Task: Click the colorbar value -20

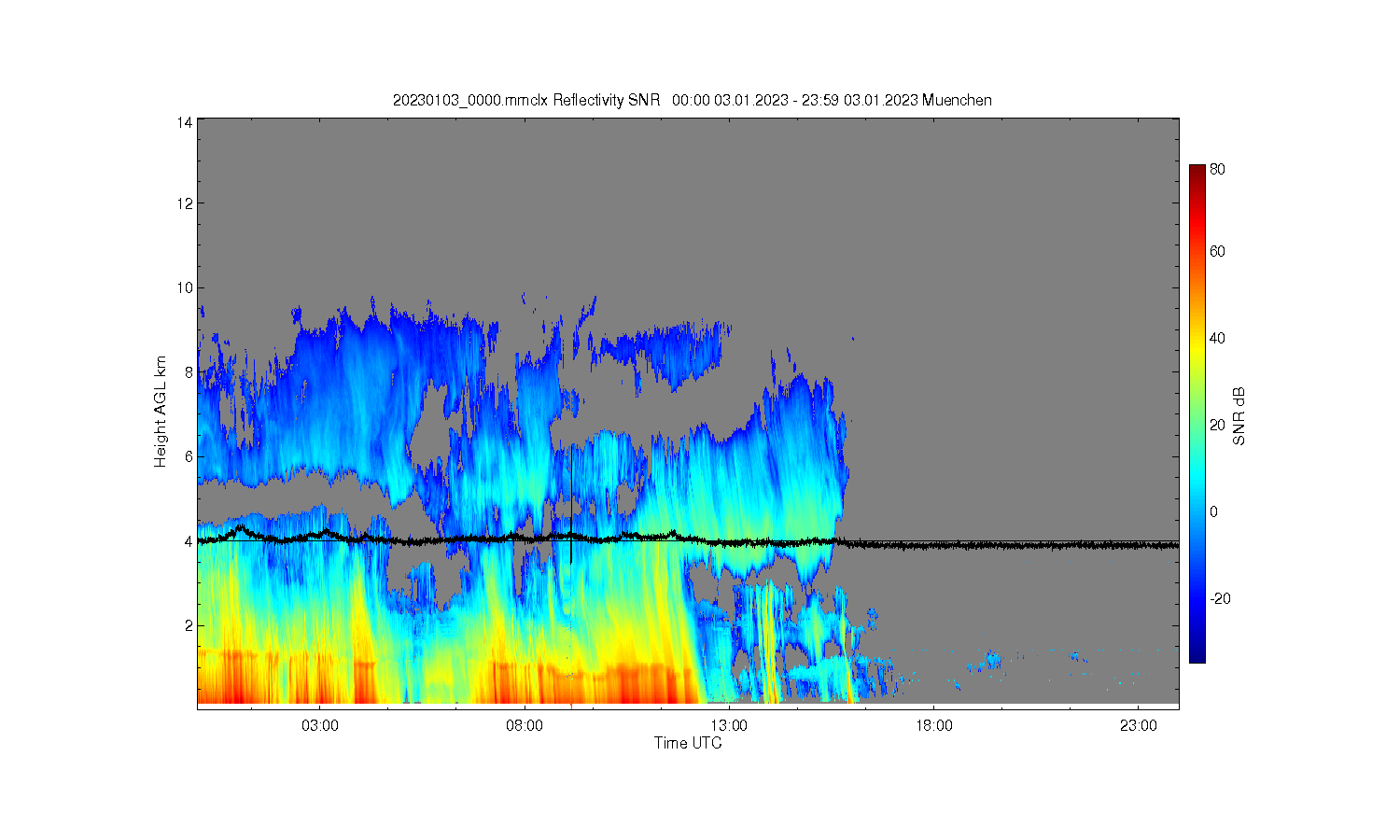Action: tap(1220, 598)
